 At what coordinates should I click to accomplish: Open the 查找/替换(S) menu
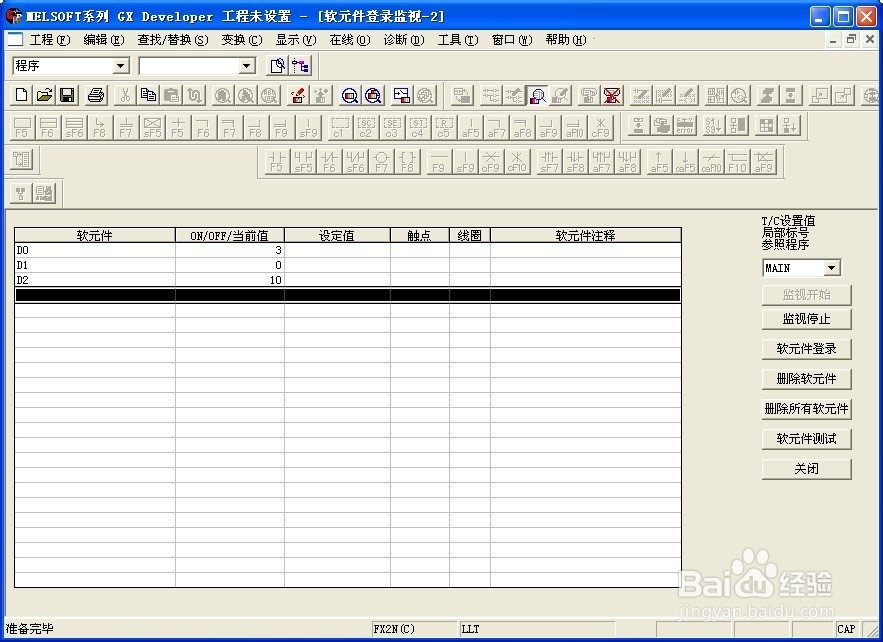coord(172,40)
